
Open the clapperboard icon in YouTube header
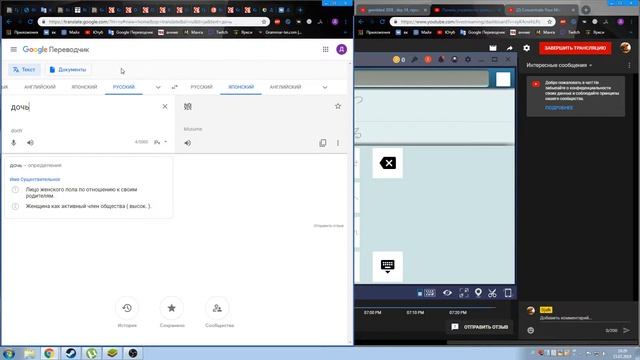493,48
